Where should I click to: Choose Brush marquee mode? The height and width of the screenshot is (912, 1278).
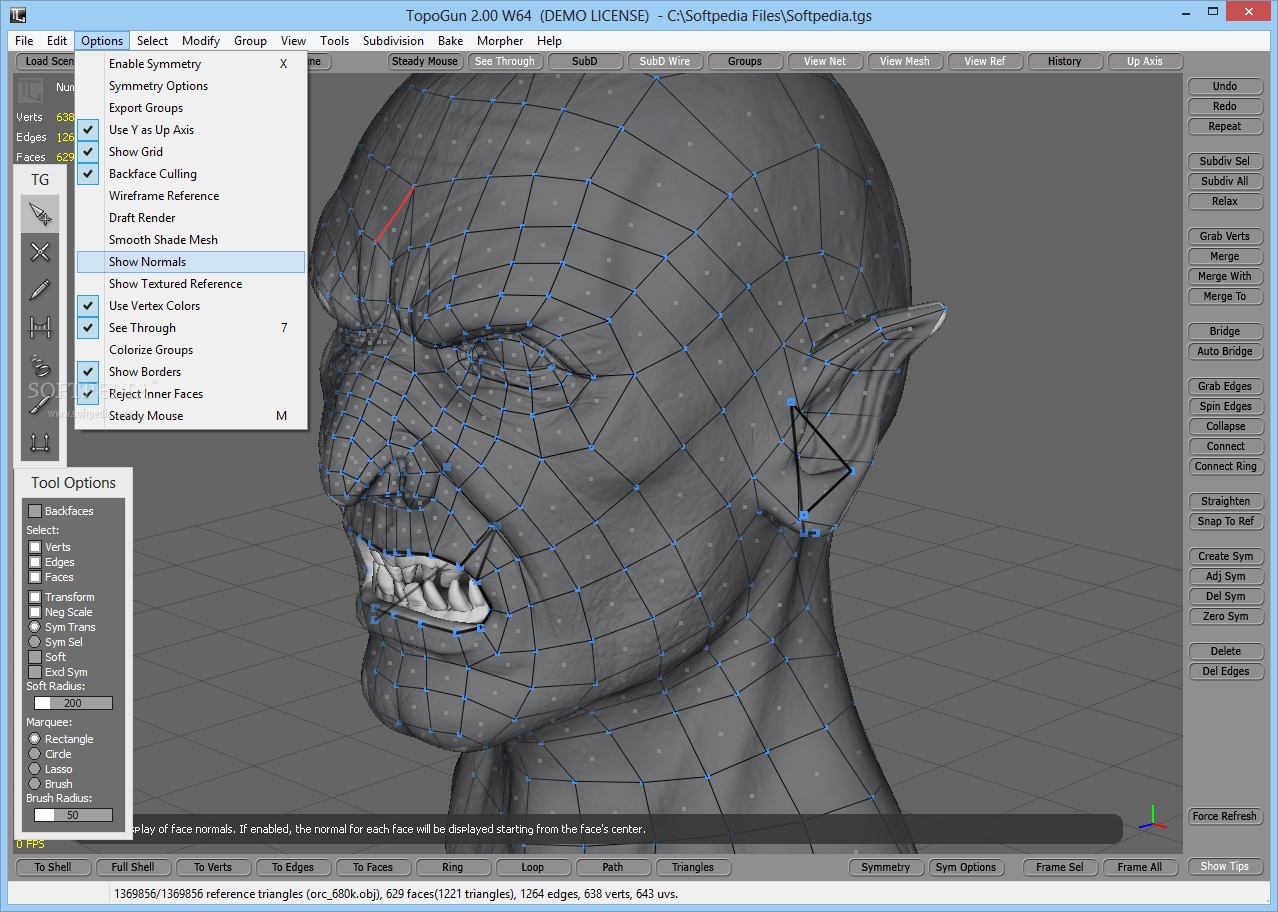(35, 784)
